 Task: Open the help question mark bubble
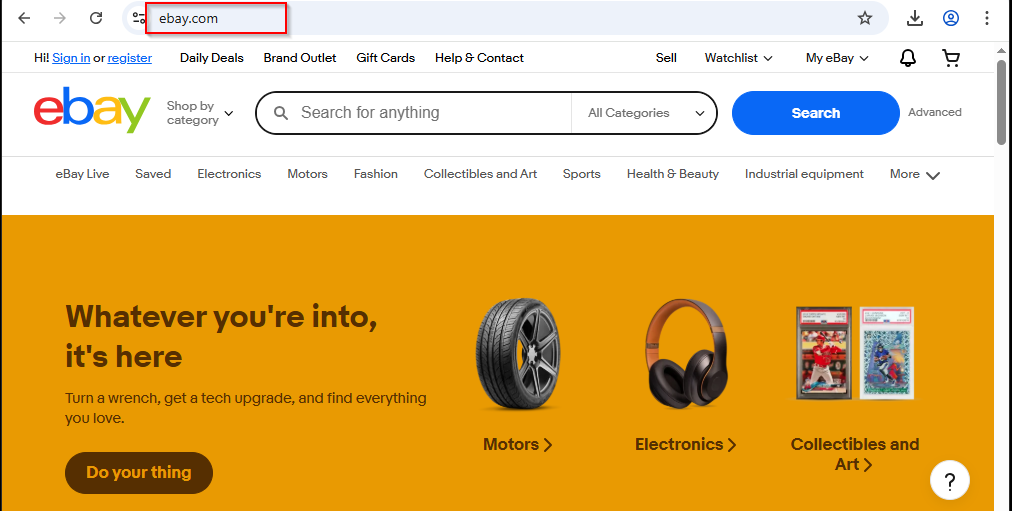click(x=949, y=480)
